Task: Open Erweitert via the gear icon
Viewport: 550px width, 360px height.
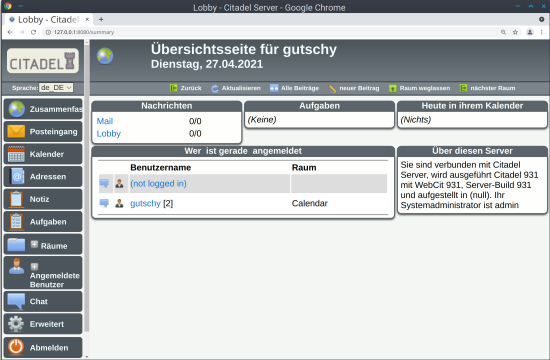Action: 16,324
